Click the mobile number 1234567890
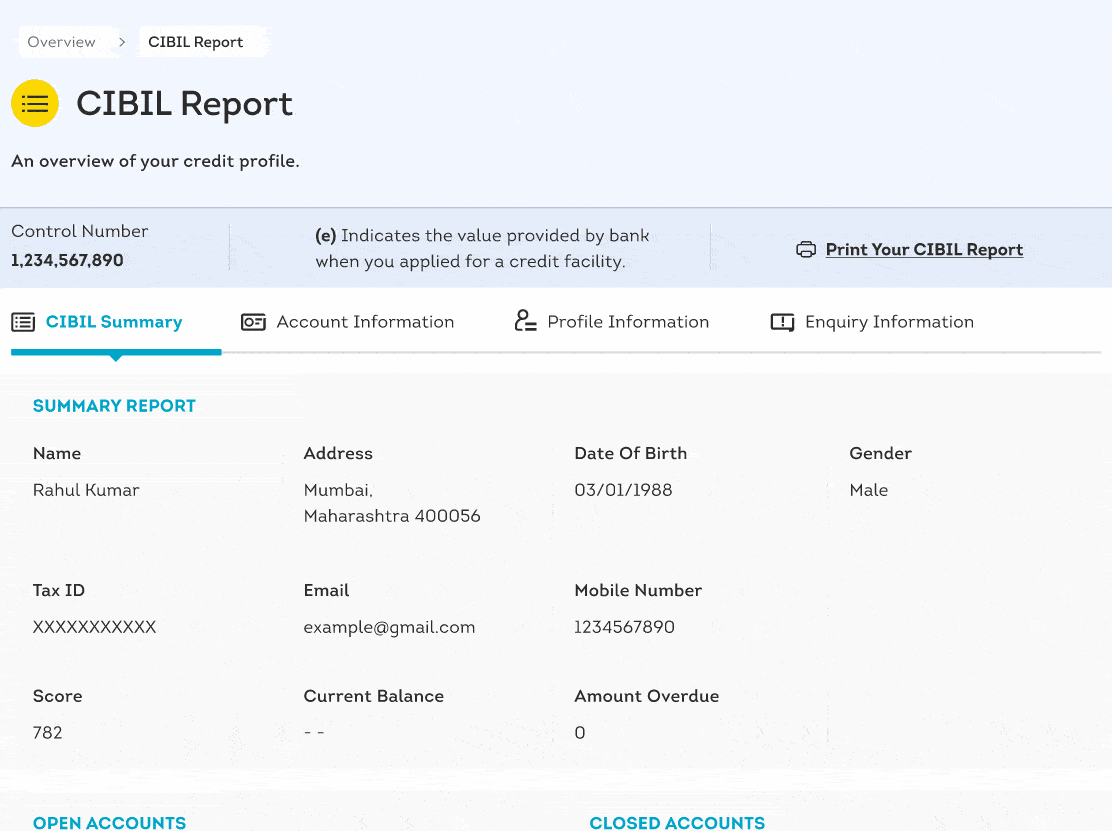Screen dimensions: 1112x831 point(625,627)
